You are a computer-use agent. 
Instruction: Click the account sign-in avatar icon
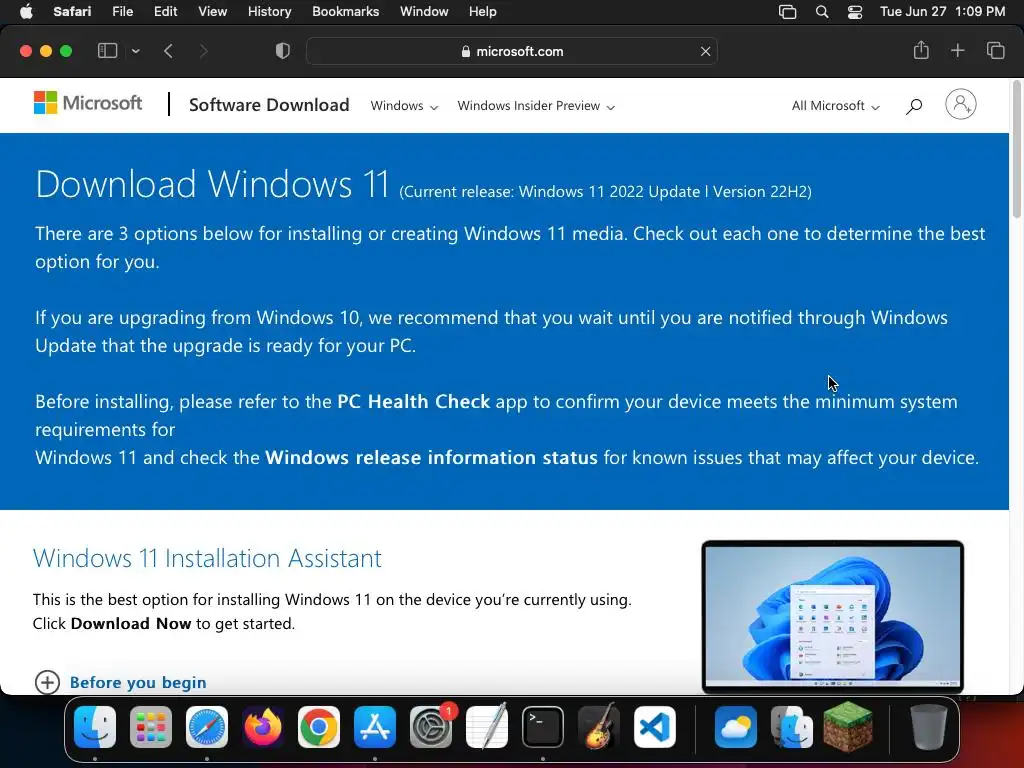point(961,104)
